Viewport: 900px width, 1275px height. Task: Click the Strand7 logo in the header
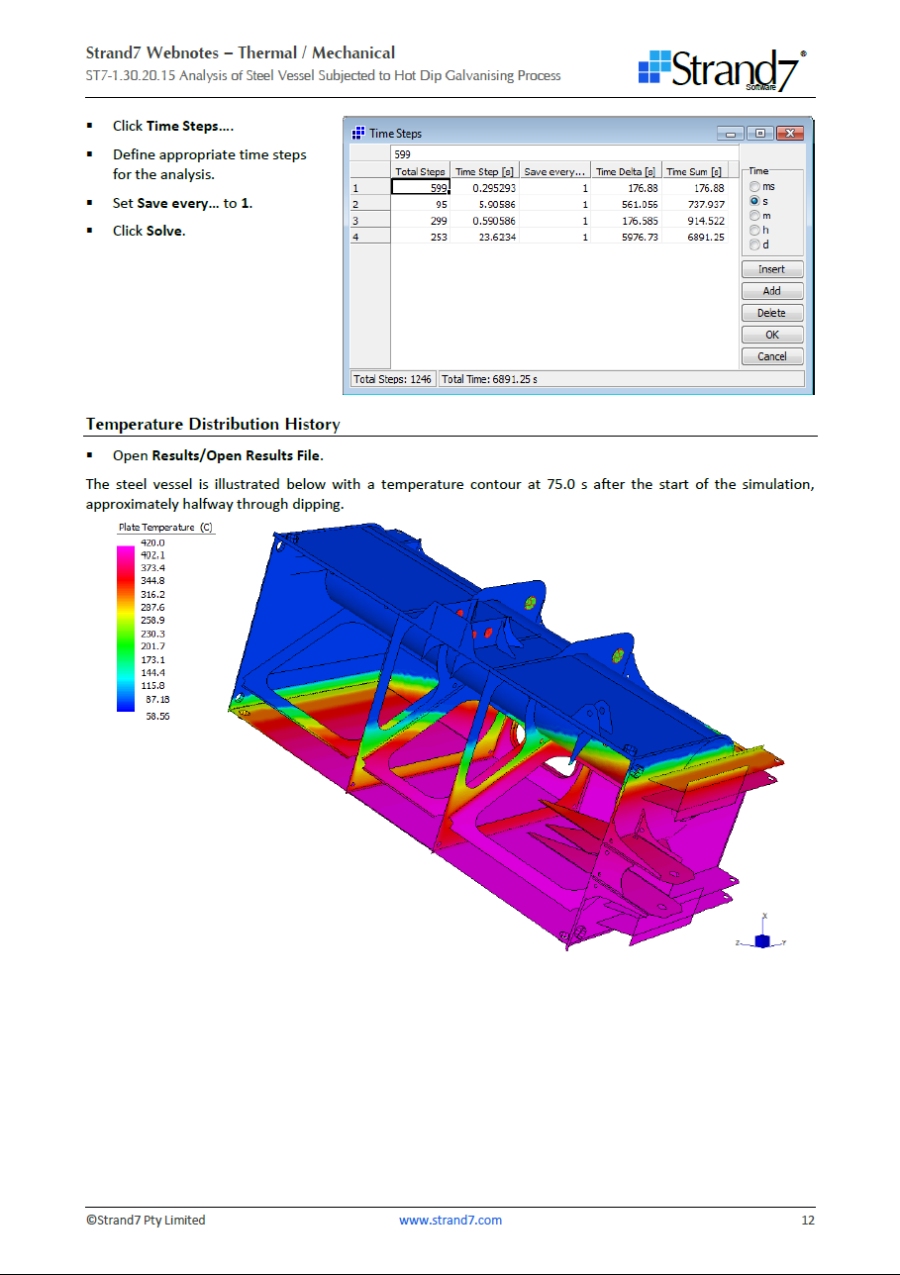(723, 69)
